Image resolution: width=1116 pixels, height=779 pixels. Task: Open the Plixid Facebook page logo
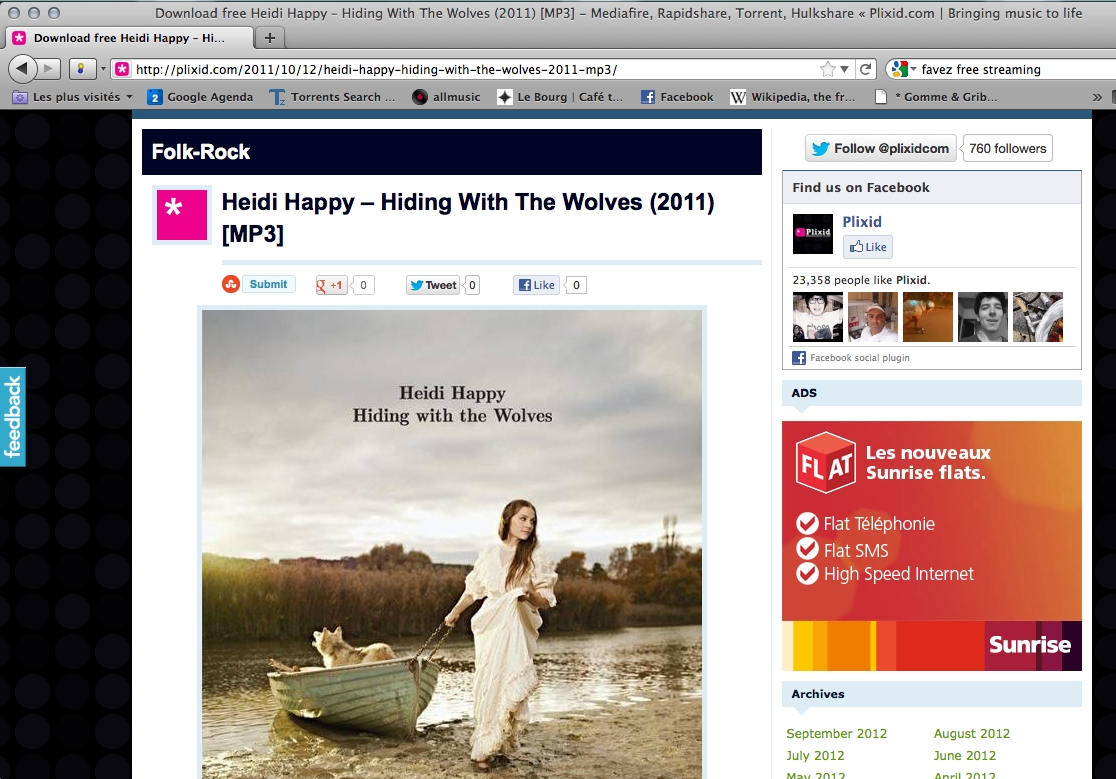(812, 233)
